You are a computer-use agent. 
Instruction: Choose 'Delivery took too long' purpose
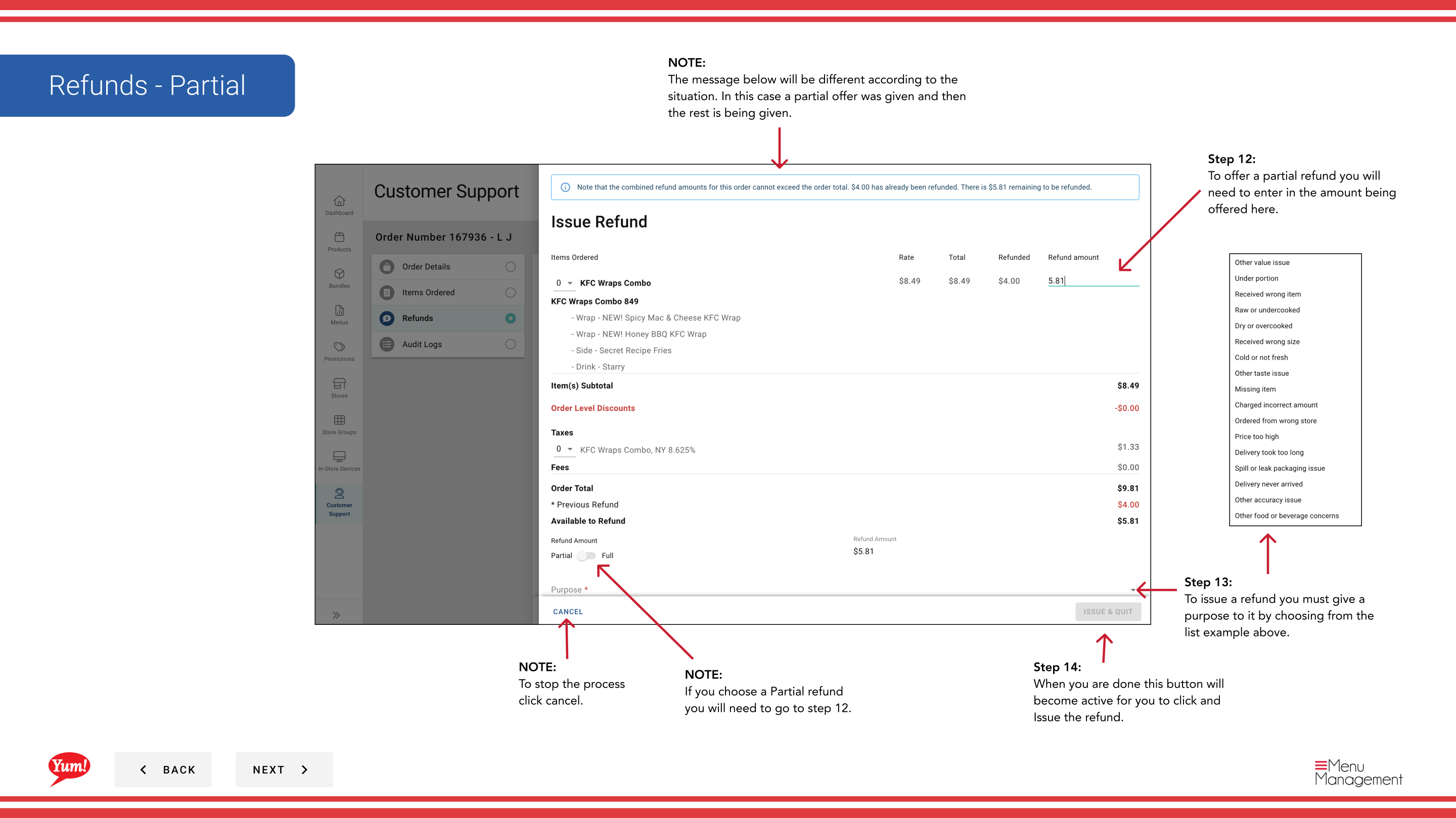(x=1269, y=452)
